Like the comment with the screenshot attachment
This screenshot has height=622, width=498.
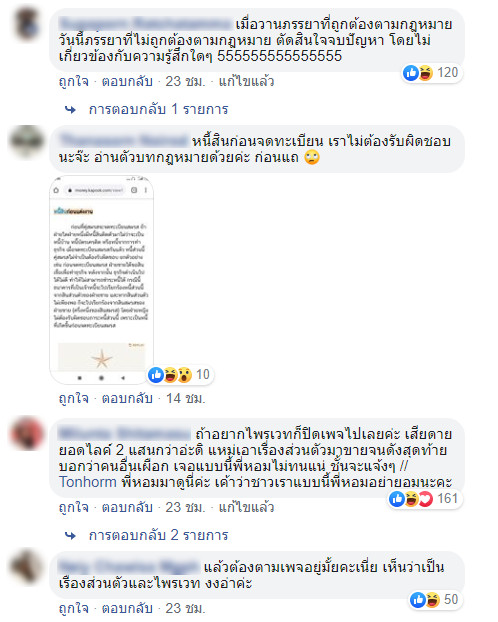click(x=74, y=398)
